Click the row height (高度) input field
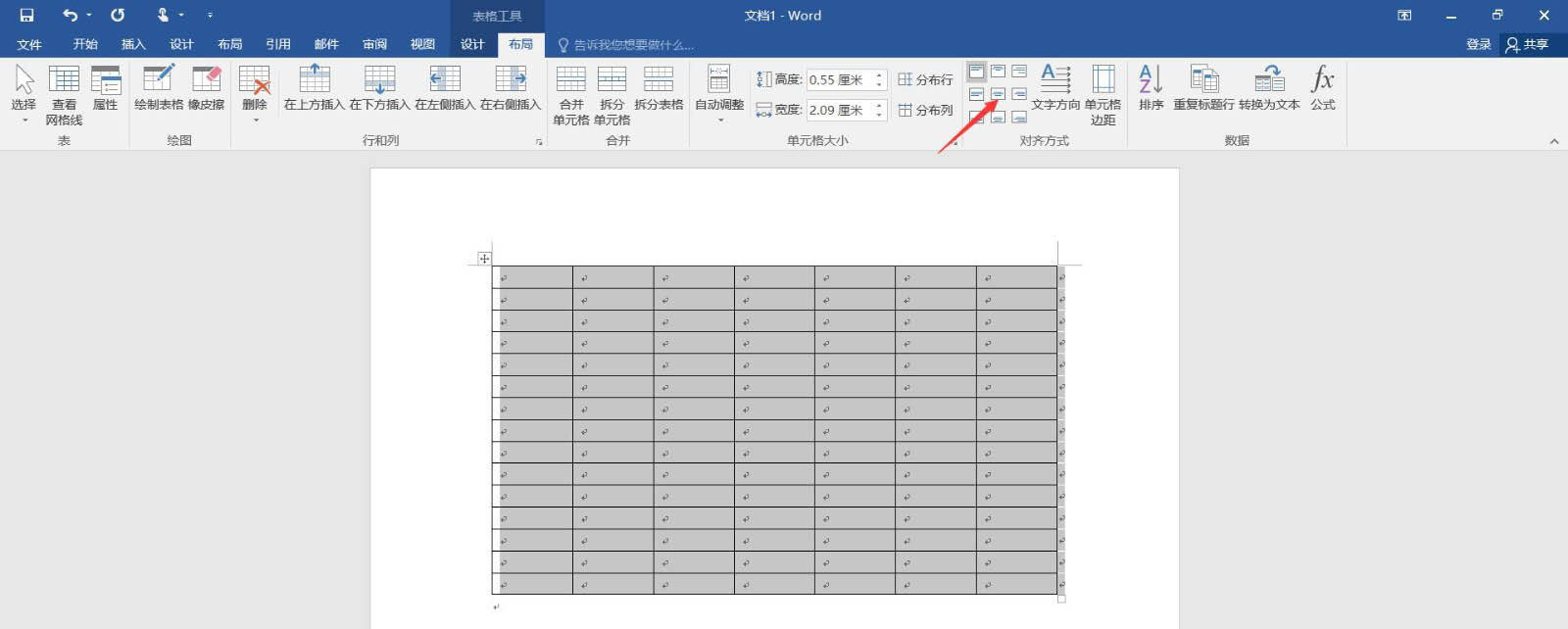1568x629 pixels. click(839, 79)
